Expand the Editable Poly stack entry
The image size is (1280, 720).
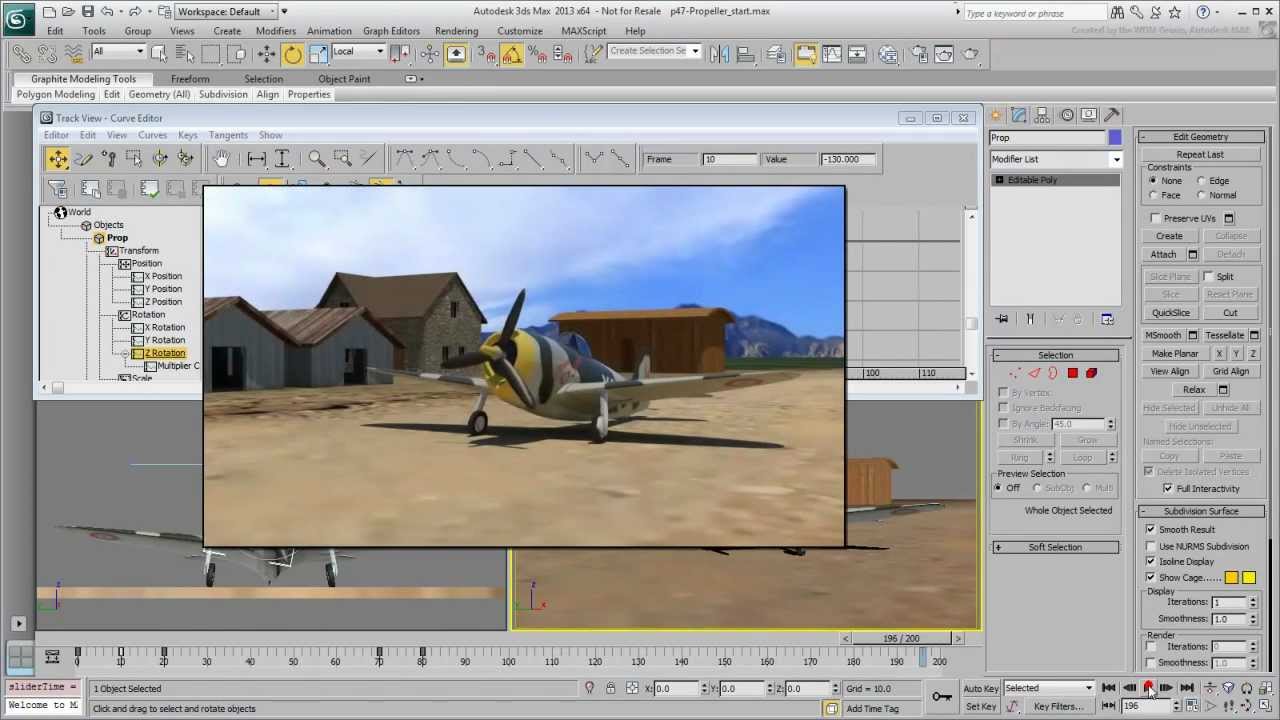[x=999, y=180]
